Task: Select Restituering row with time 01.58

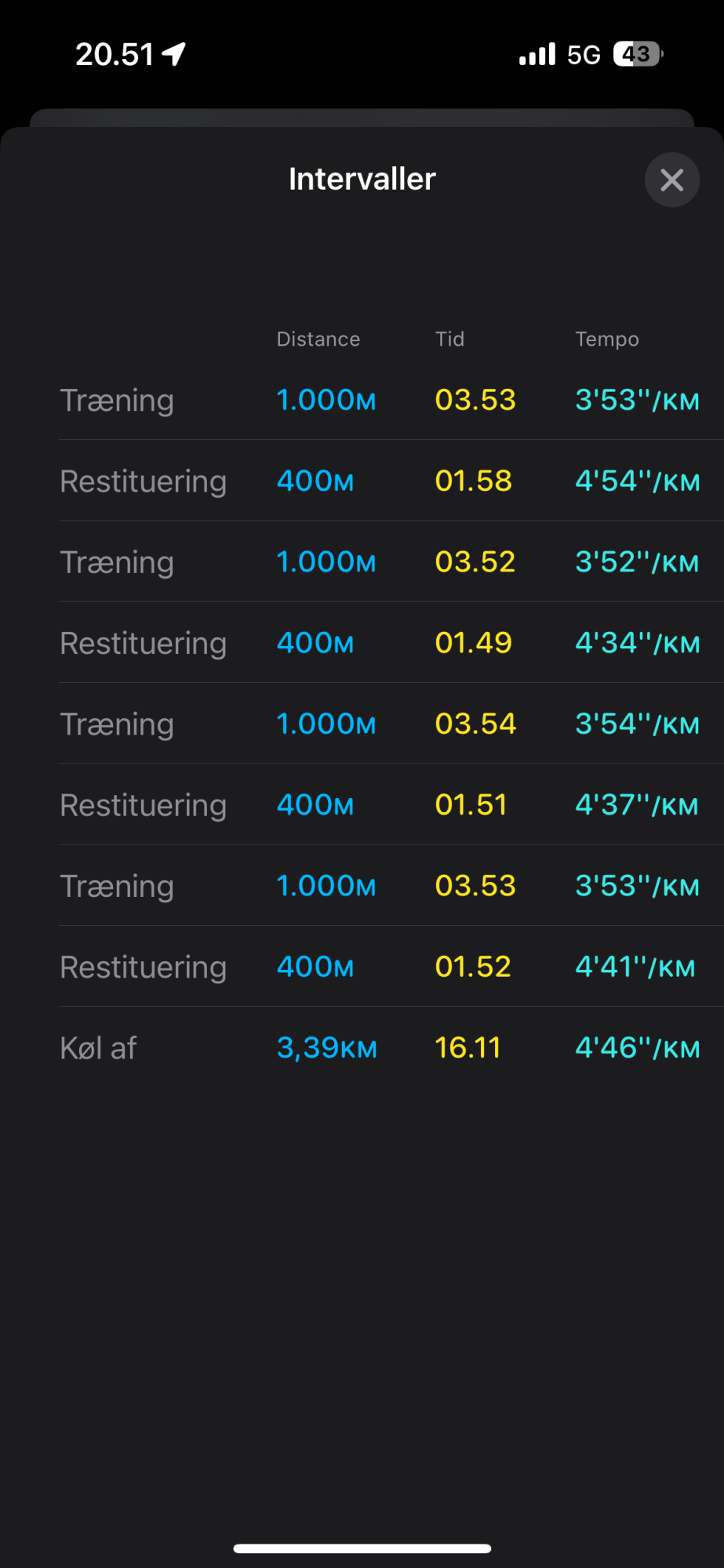Action: tap(391, 481)
